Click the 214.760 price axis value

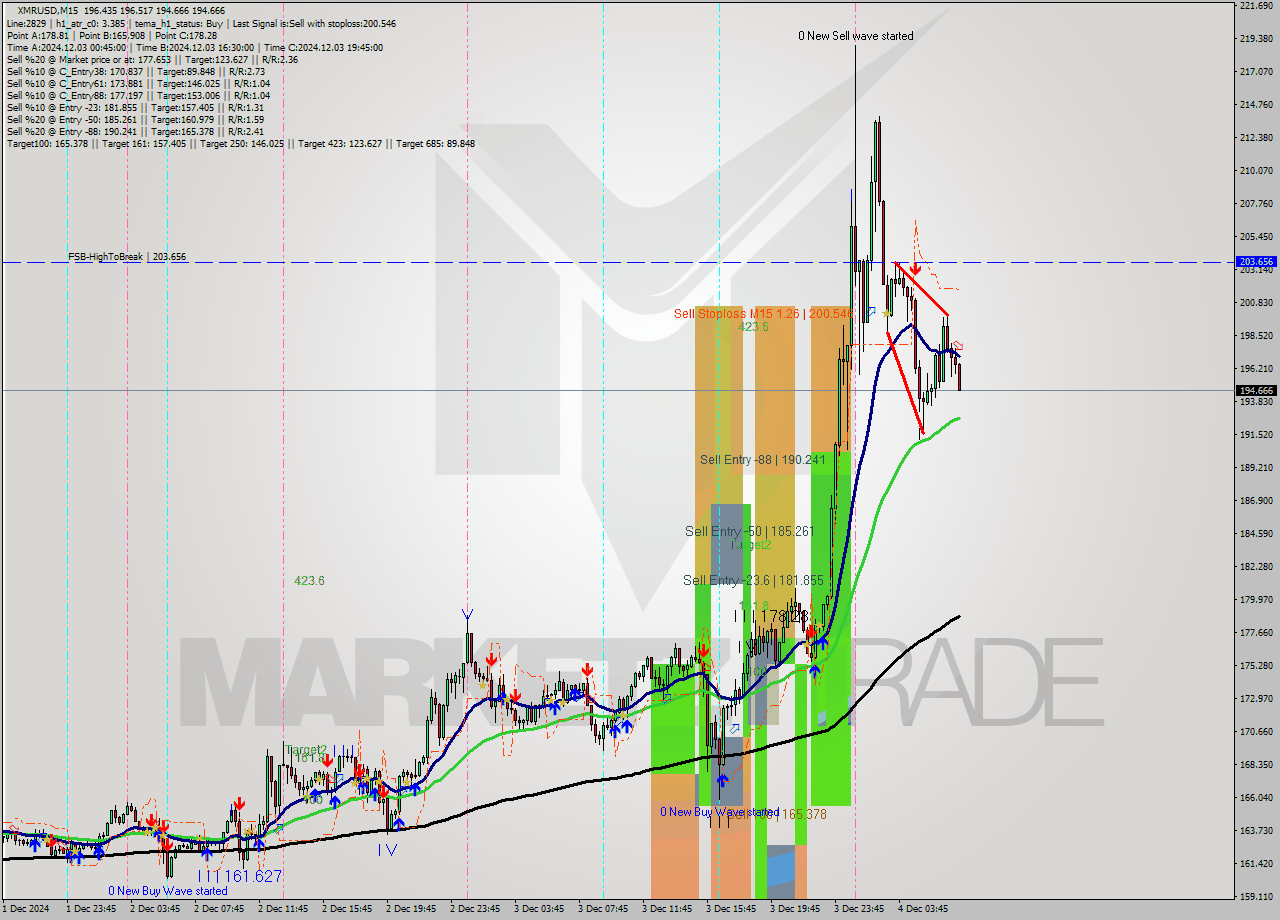coord(1256,105)
